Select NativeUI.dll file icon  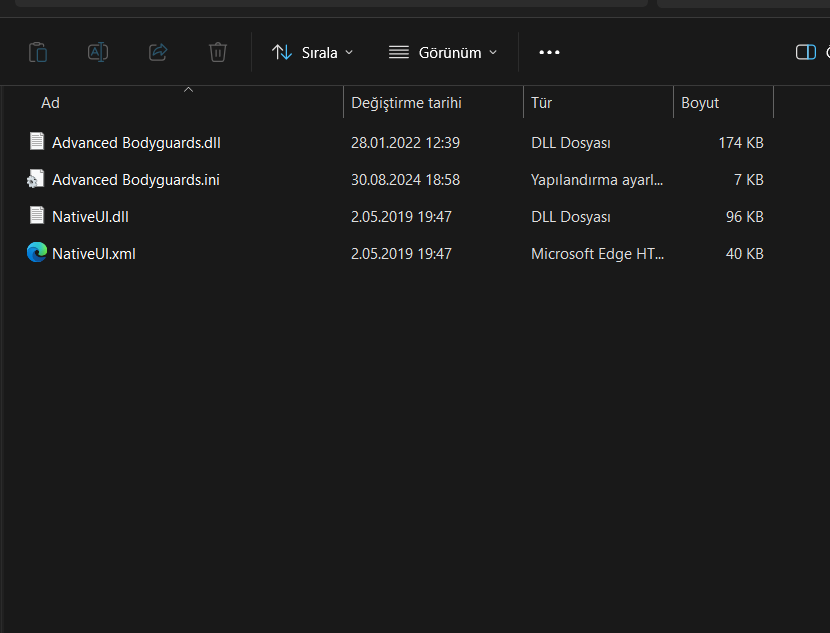point(37,216)
